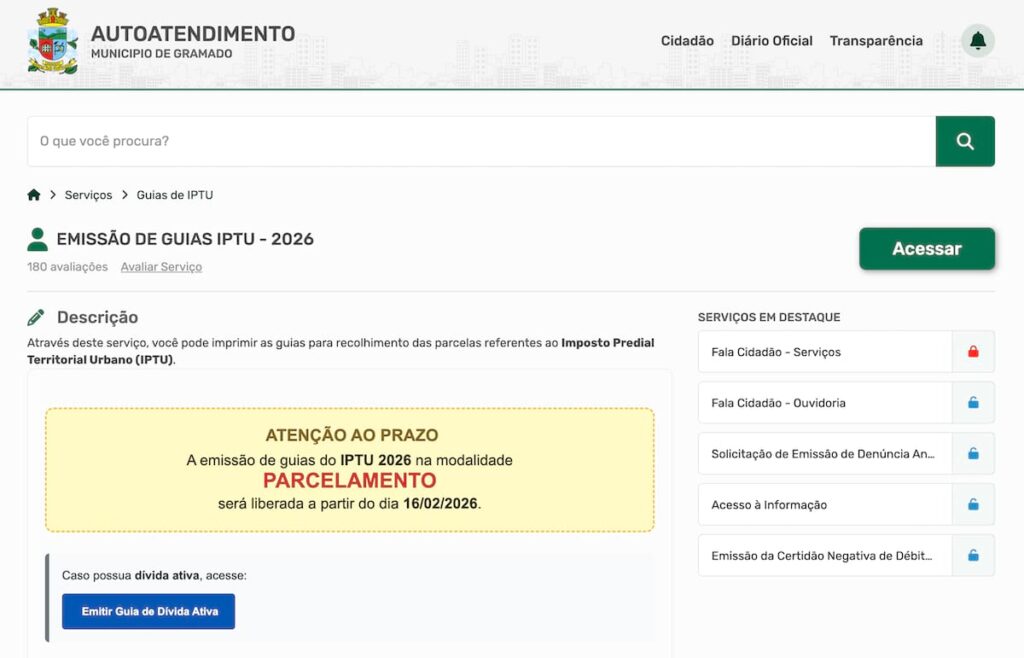Open the Fala Cidadão - Serviços featured service

[825, 352]
